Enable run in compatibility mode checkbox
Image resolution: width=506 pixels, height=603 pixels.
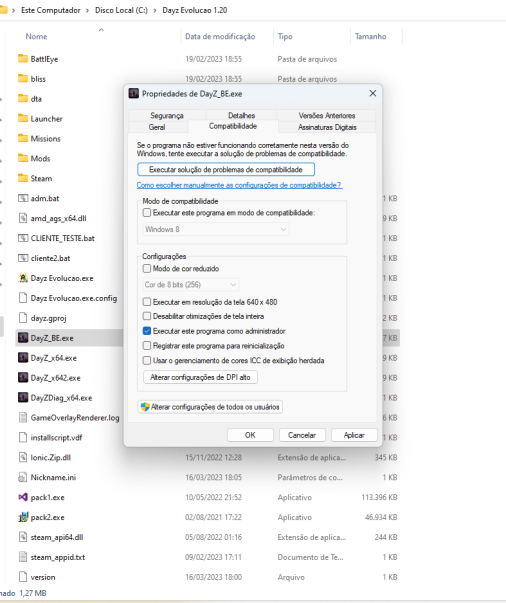pos(146,213)
